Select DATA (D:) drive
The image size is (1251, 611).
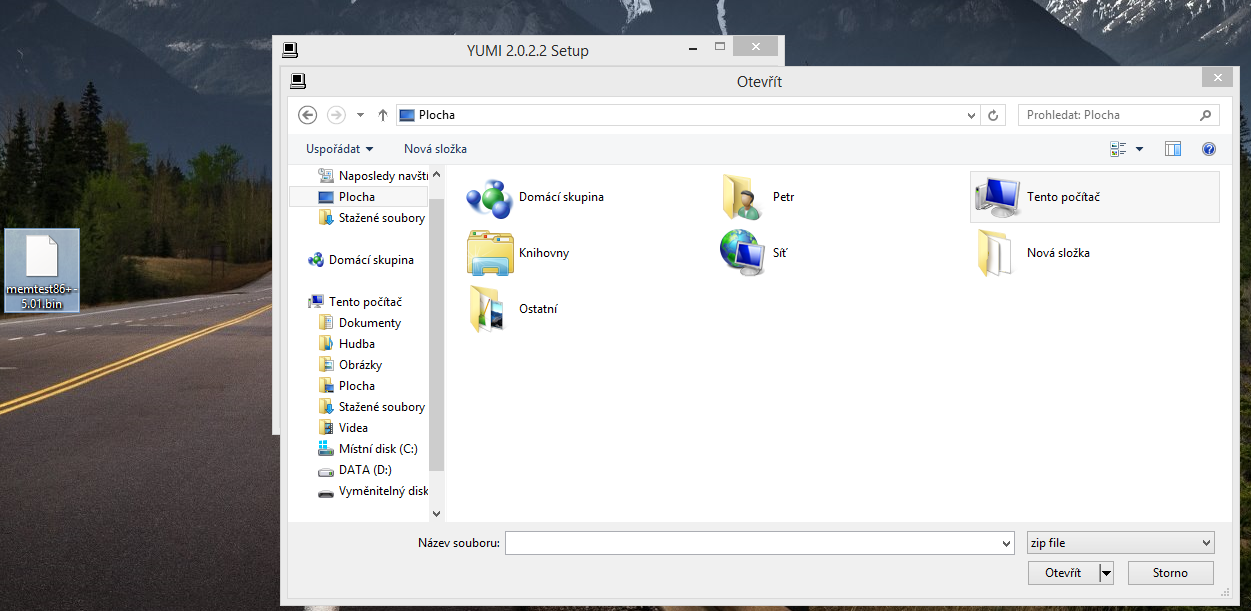tap(355, 470)
